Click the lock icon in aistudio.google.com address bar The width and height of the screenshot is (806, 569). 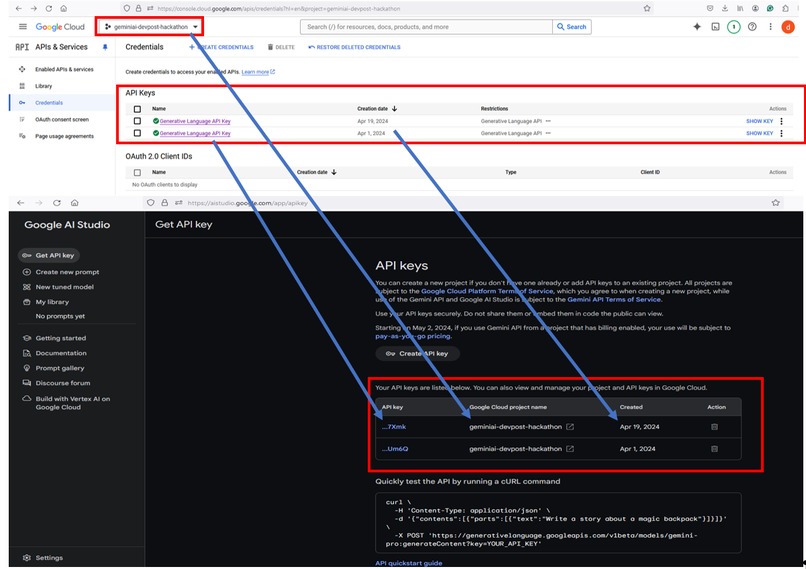pos(164,203)
